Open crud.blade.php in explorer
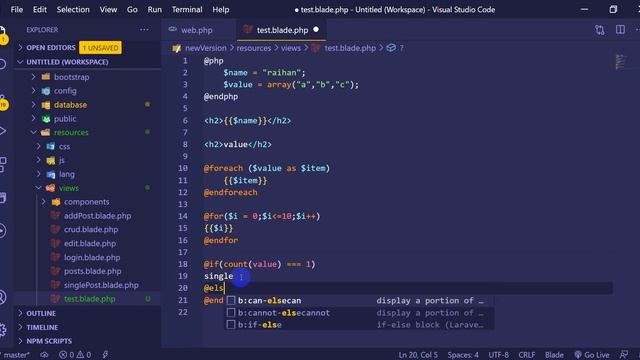Image resolution: width=640 pixels, height=360 pixels. pyautogui.click(x=91, y=229)
